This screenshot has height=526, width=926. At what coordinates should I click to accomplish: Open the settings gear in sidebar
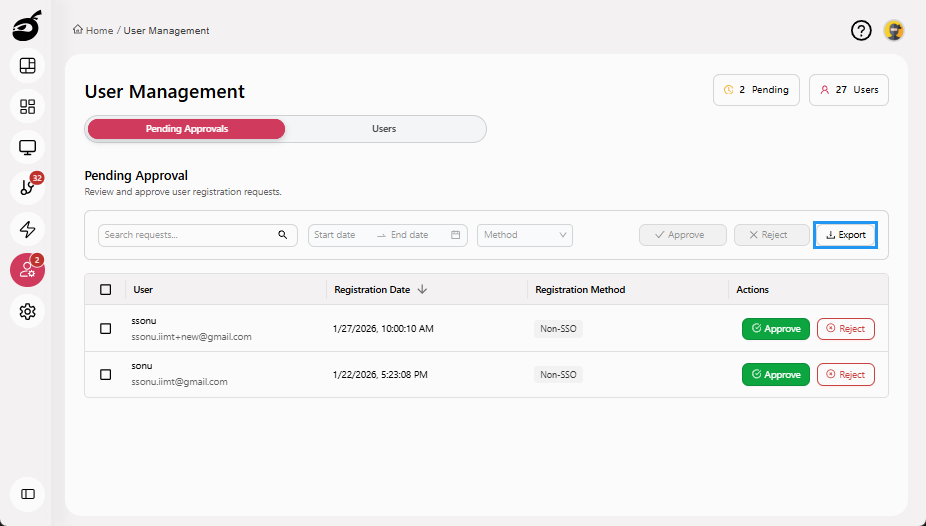[x=28, y=311]
